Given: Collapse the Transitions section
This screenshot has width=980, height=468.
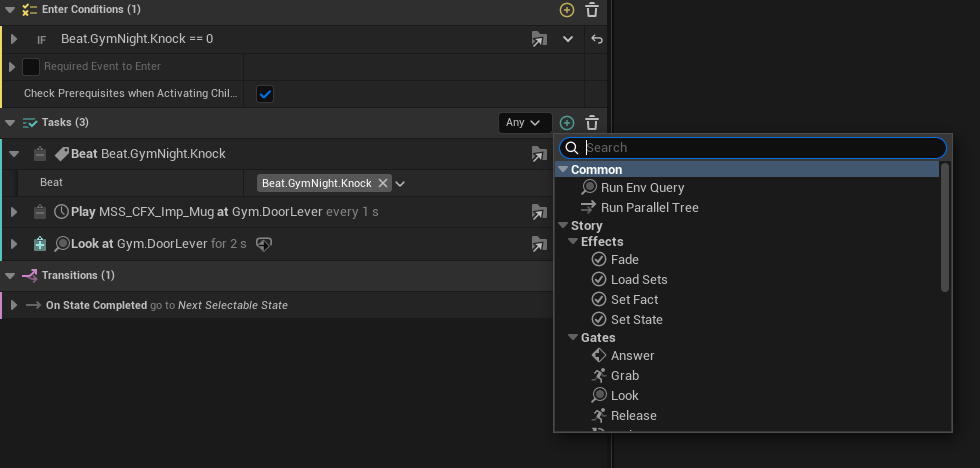Looking at the screenshot, I should [9, 276].
